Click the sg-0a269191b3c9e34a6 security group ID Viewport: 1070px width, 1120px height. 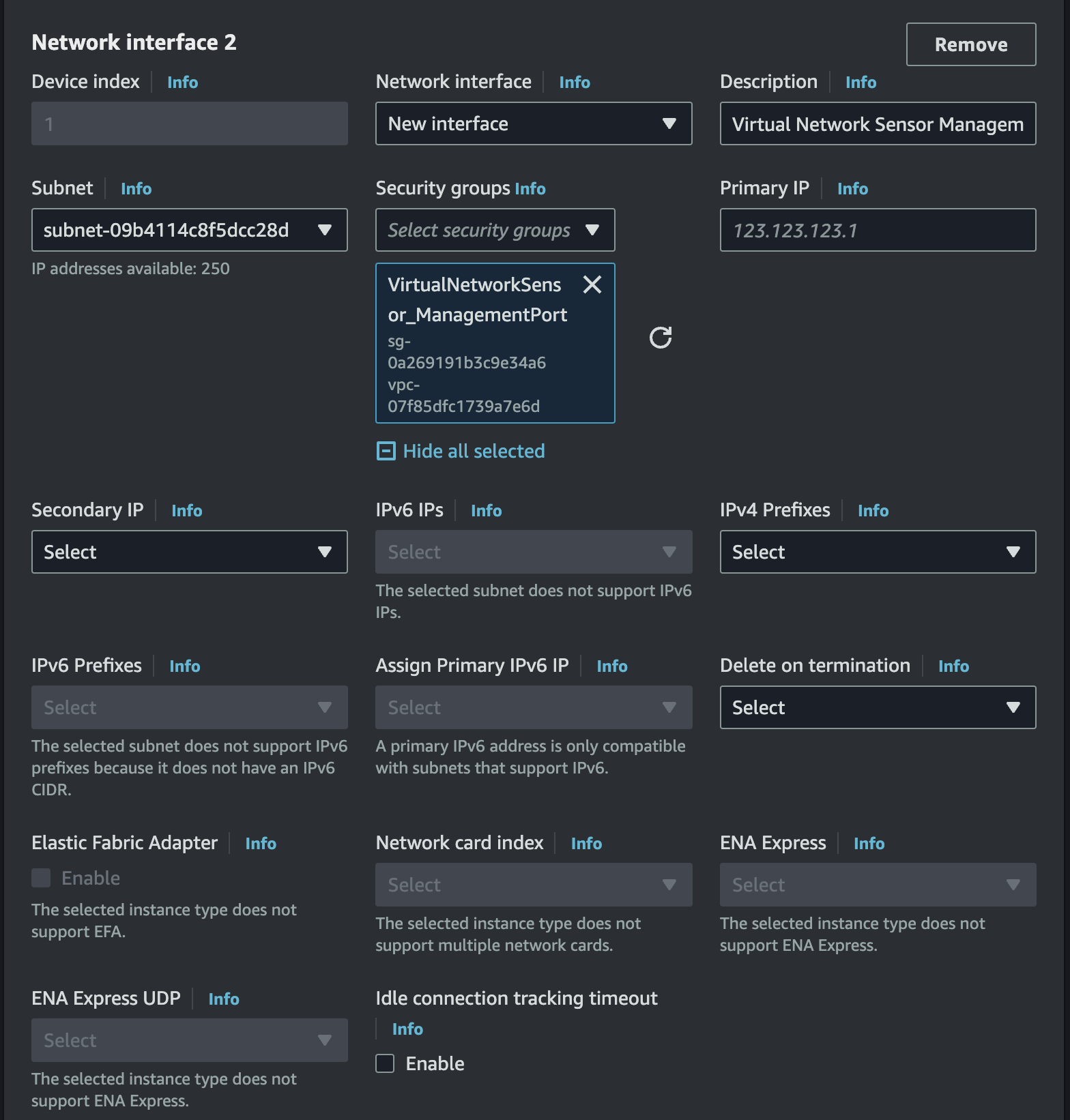click(x=467, y=351)
